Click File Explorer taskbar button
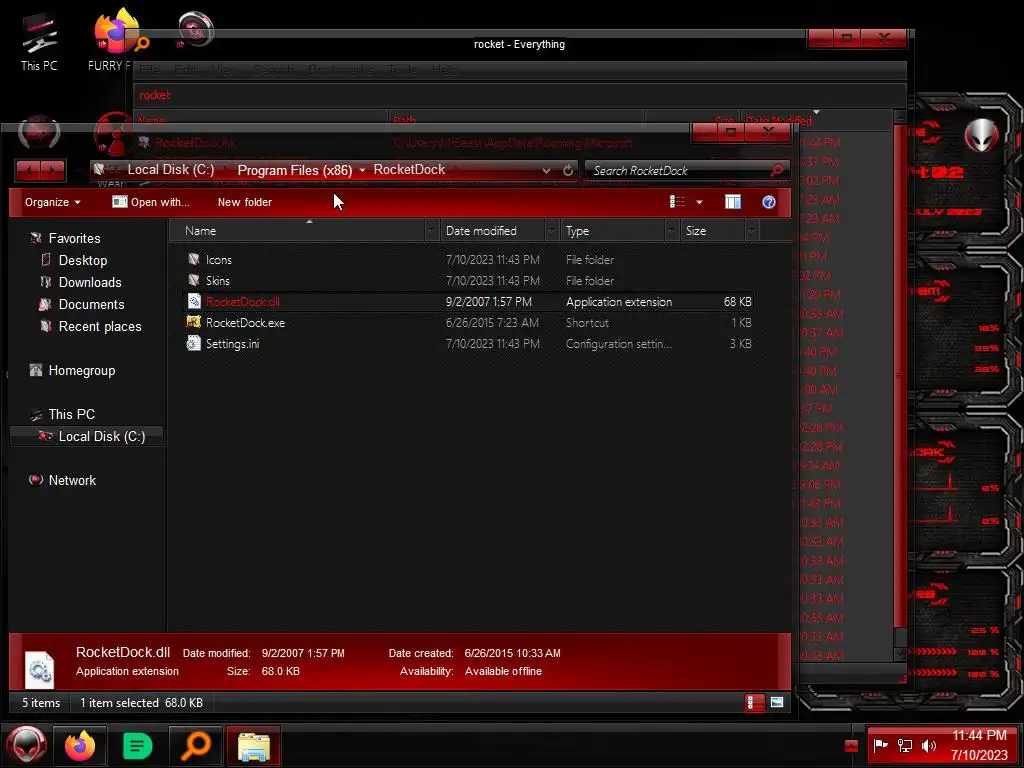 click(253, 745)
